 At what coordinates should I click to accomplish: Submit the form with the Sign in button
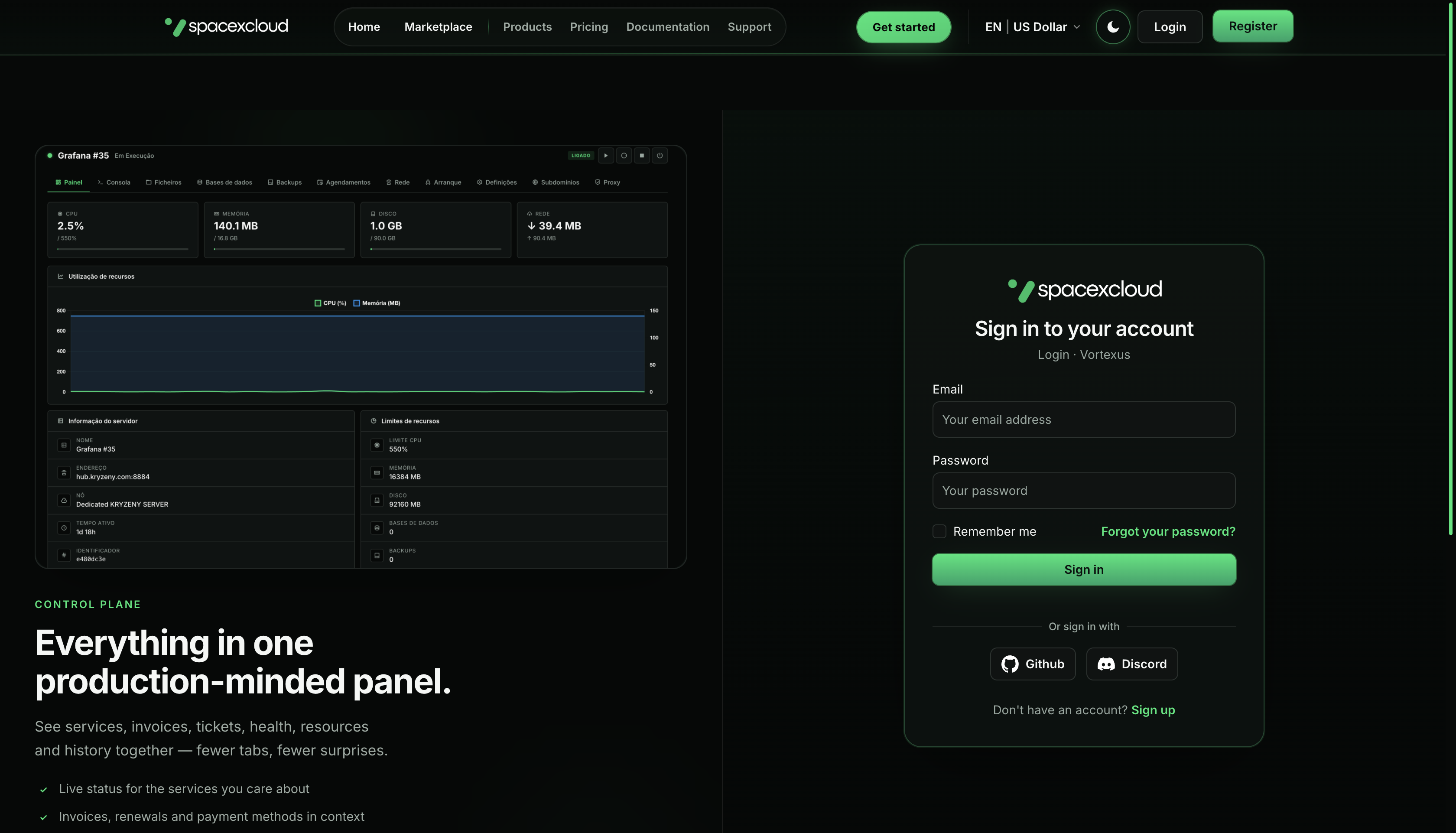click(x=1084, y=569)
